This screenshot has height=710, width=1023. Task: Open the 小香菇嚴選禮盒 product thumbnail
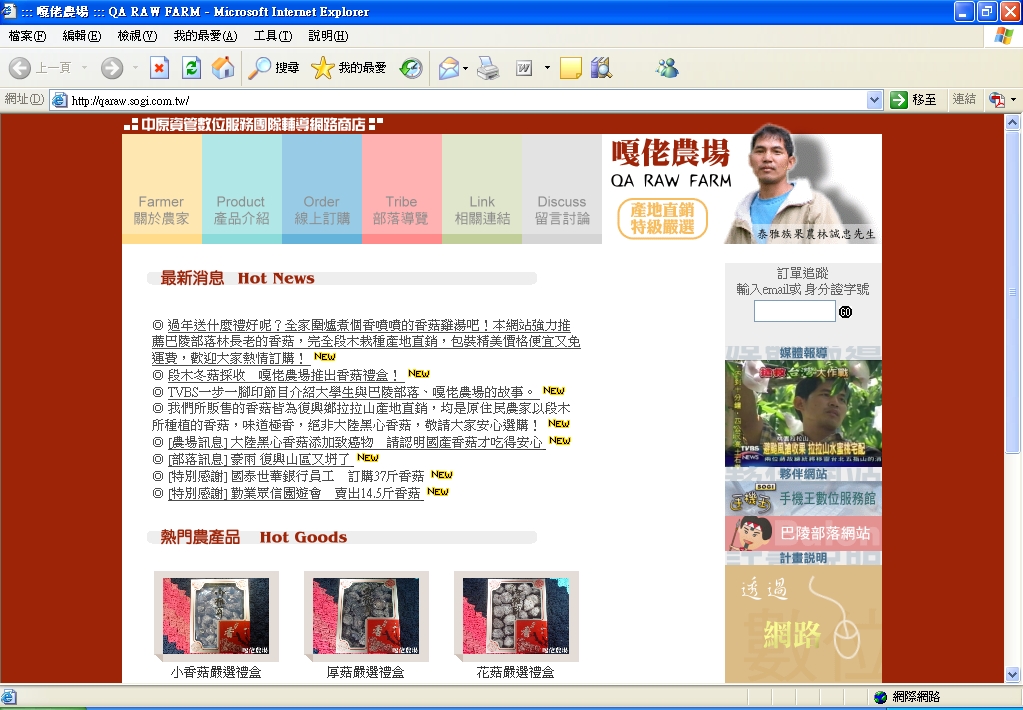click(x=216, y=616)
